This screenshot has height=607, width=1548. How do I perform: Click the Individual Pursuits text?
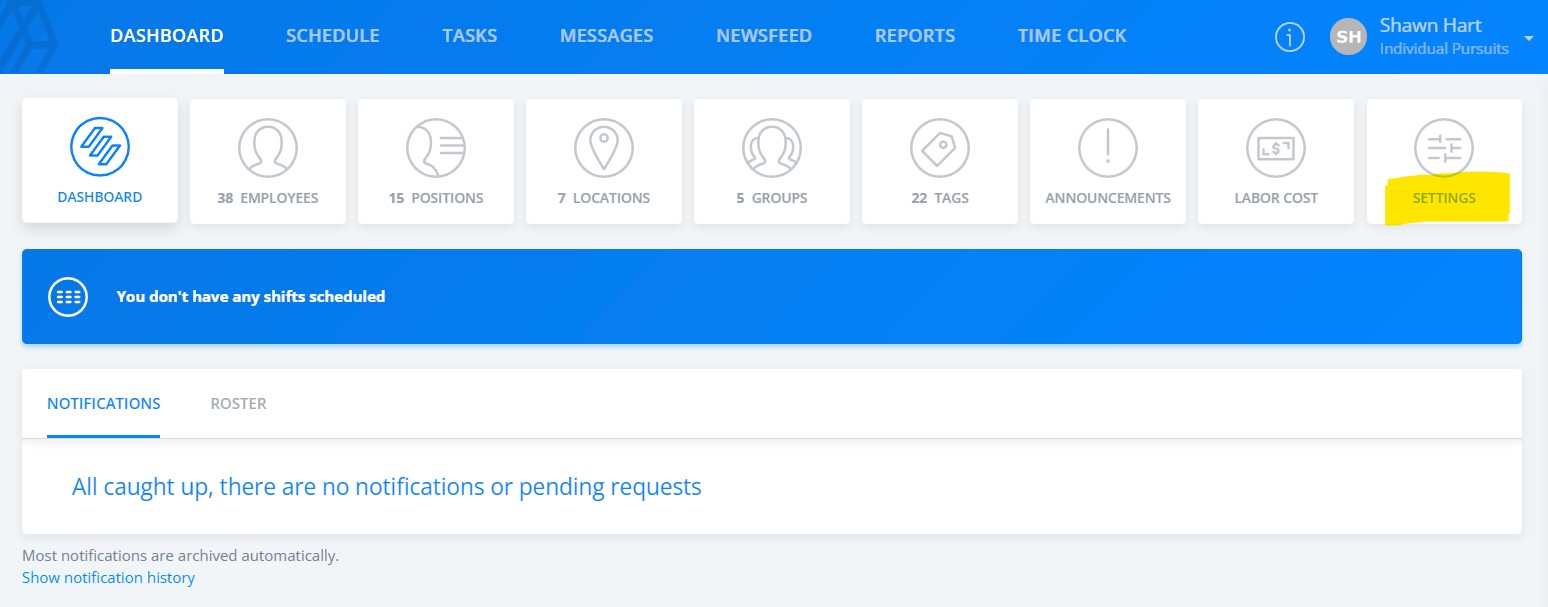click(x=1444, y=49)
